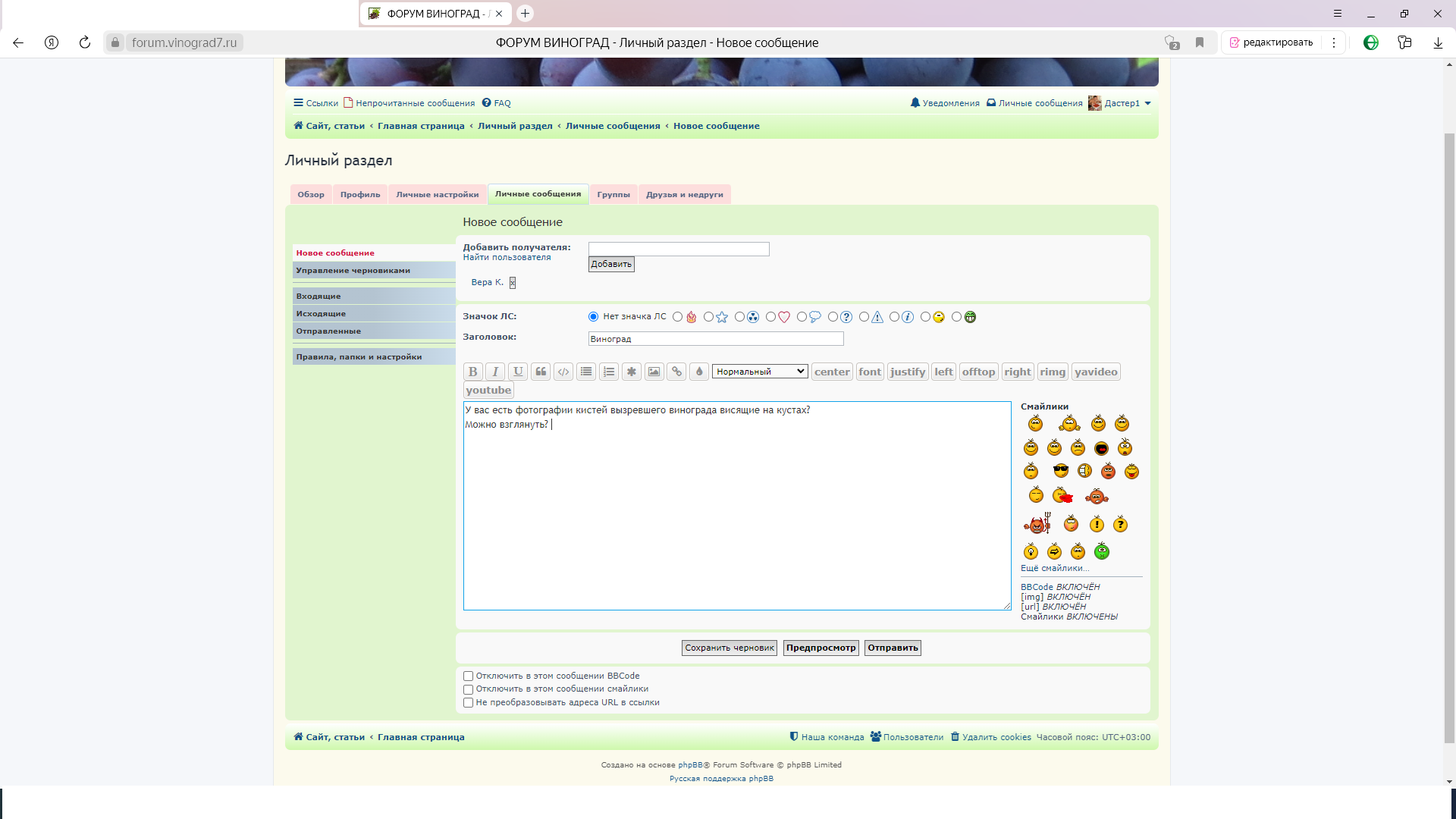The height and width of the screenshot is (819, 1456).
Task: Select the heart PM icon radio button
Action: pos(770,317)
